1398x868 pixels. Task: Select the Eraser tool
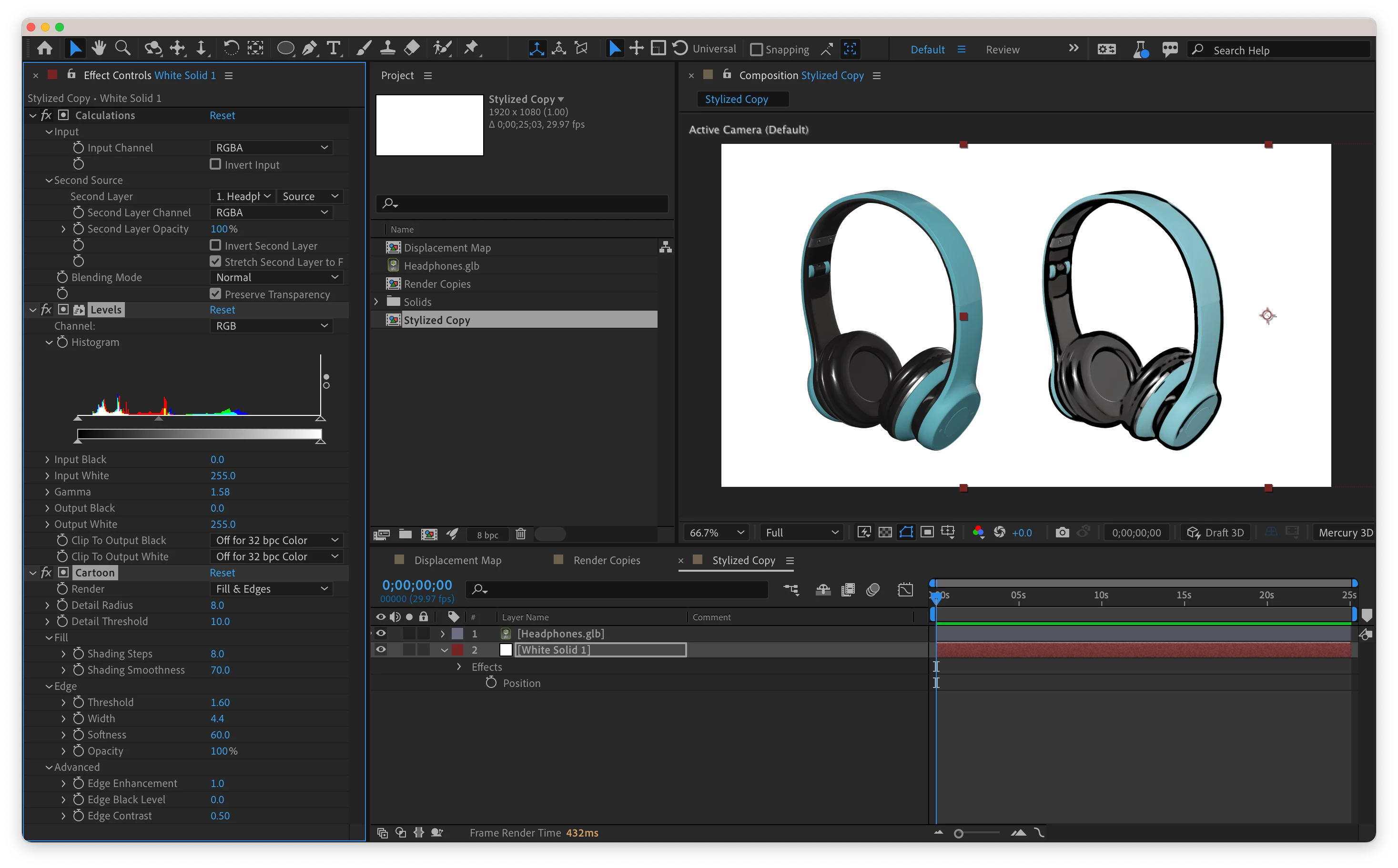tap(412, 49)
